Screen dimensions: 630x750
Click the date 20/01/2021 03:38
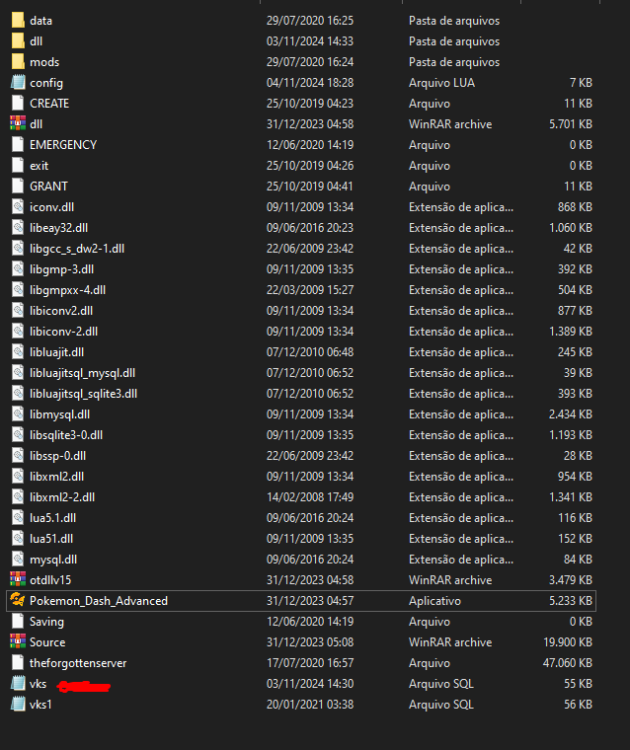pyautogui.click(x=310, y=704)
